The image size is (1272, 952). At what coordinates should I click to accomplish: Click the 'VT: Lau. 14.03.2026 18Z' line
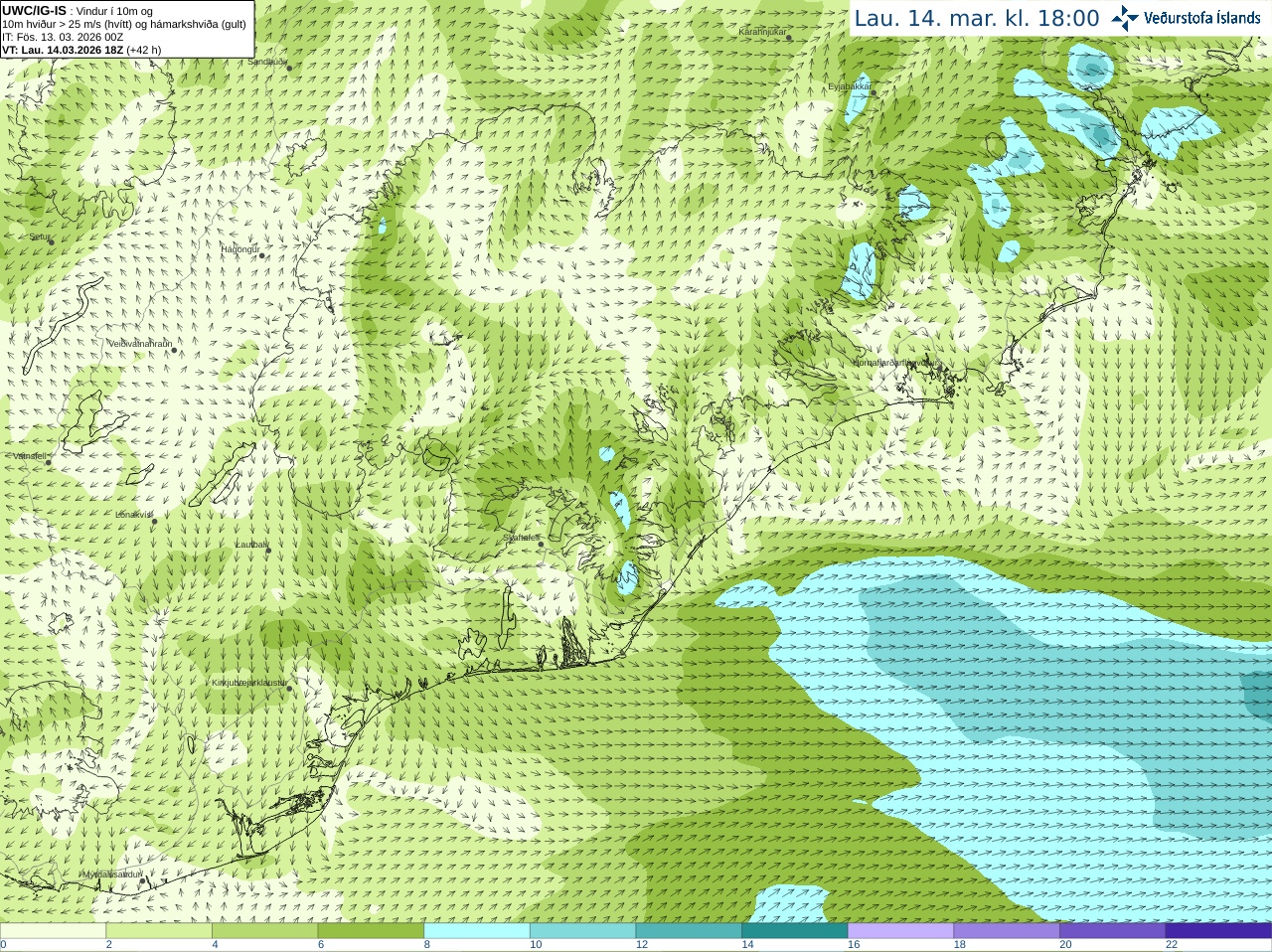pyautogui.click(x=81, y=50)
